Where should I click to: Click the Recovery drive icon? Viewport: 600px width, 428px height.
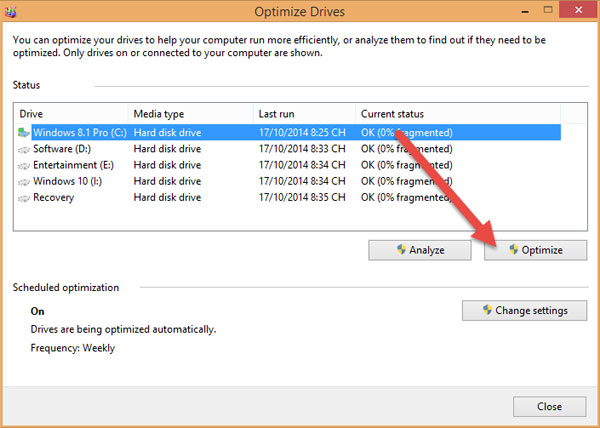pyautogui.click(x=24, y=198)
